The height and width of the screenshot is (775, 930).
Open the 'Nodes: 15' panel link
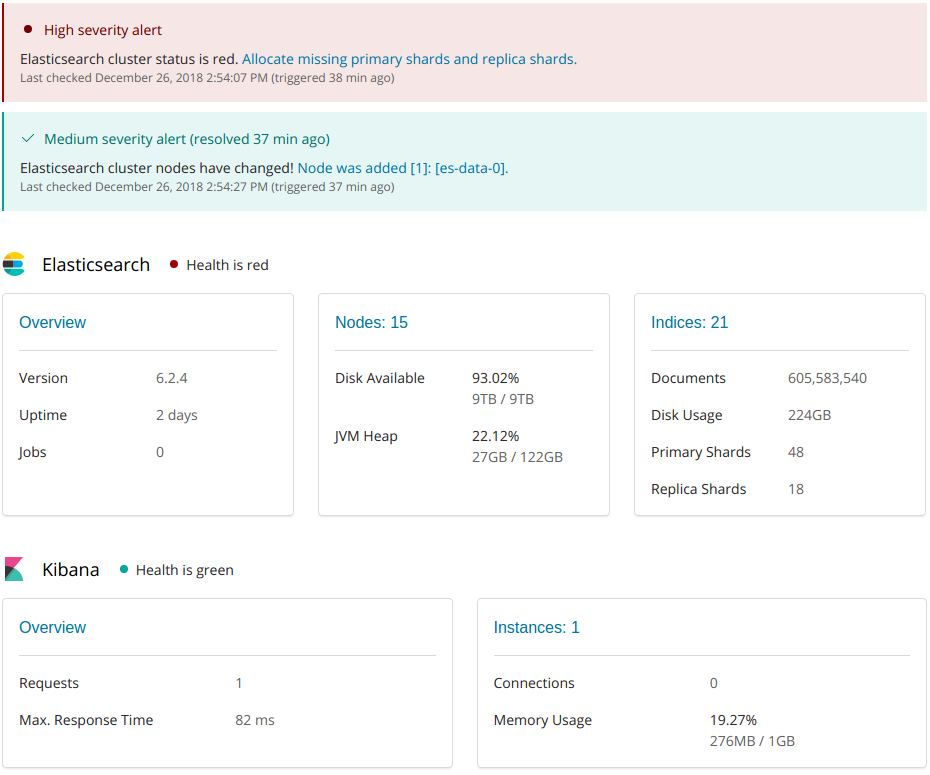[x=371, y=322]
